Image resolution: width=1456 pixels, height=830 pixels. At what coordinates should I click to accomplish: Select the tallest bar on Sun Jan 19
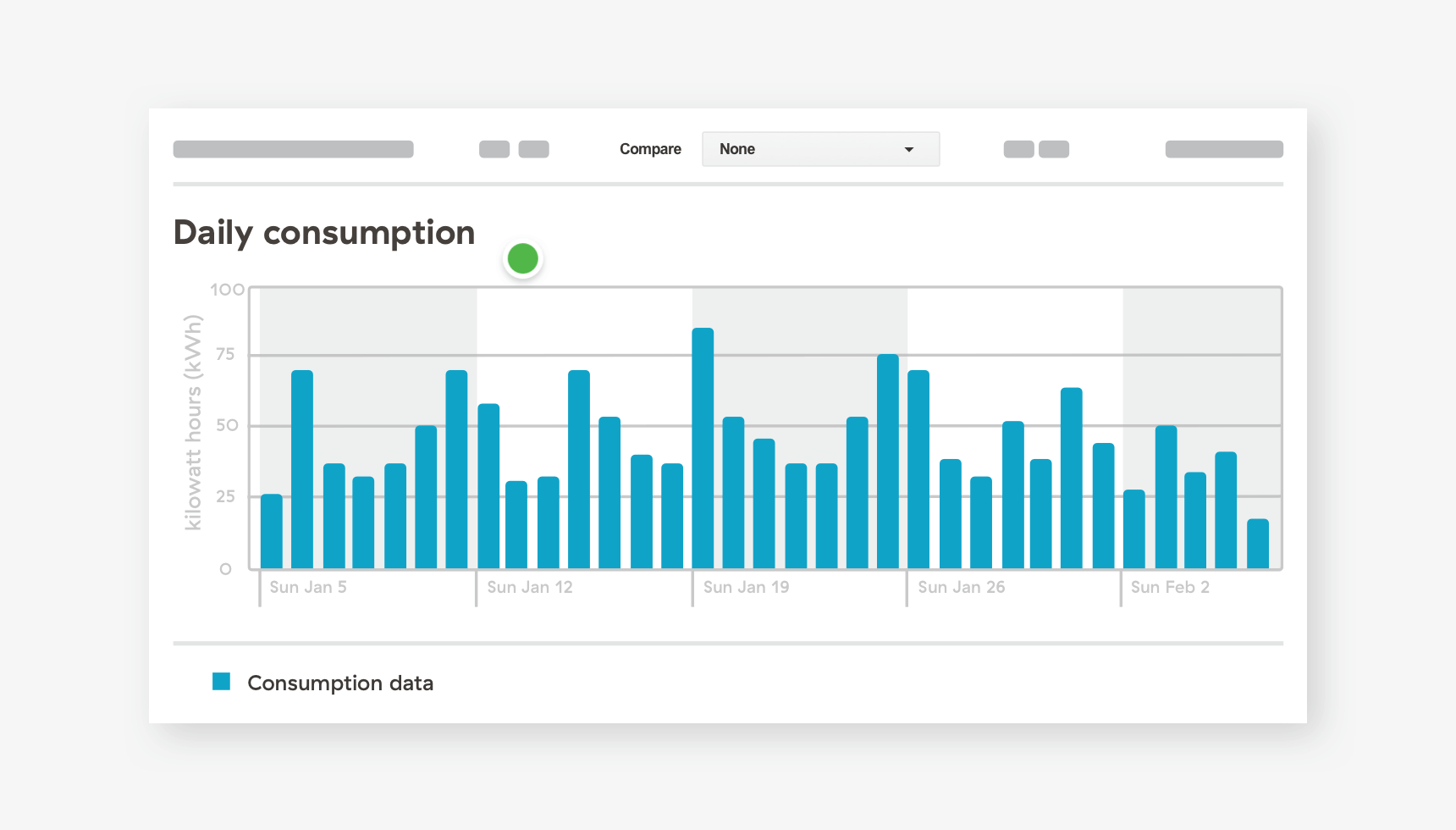pyautogui.click(x=703, y=447)
